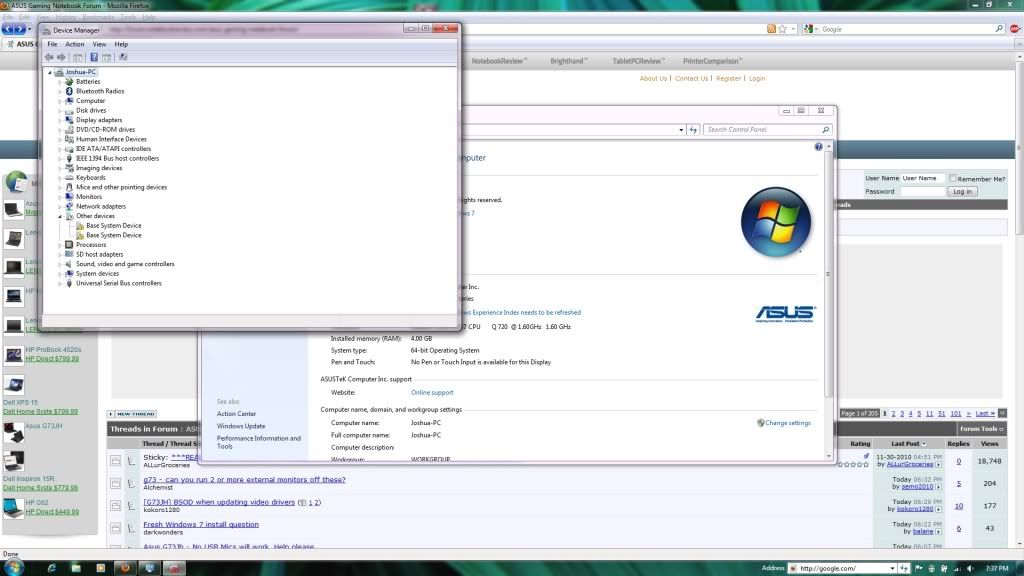This screenshot has height=576, width=1024.
Task: Open the Help menu in Device Manager
Action: click(x=121, y=44)
